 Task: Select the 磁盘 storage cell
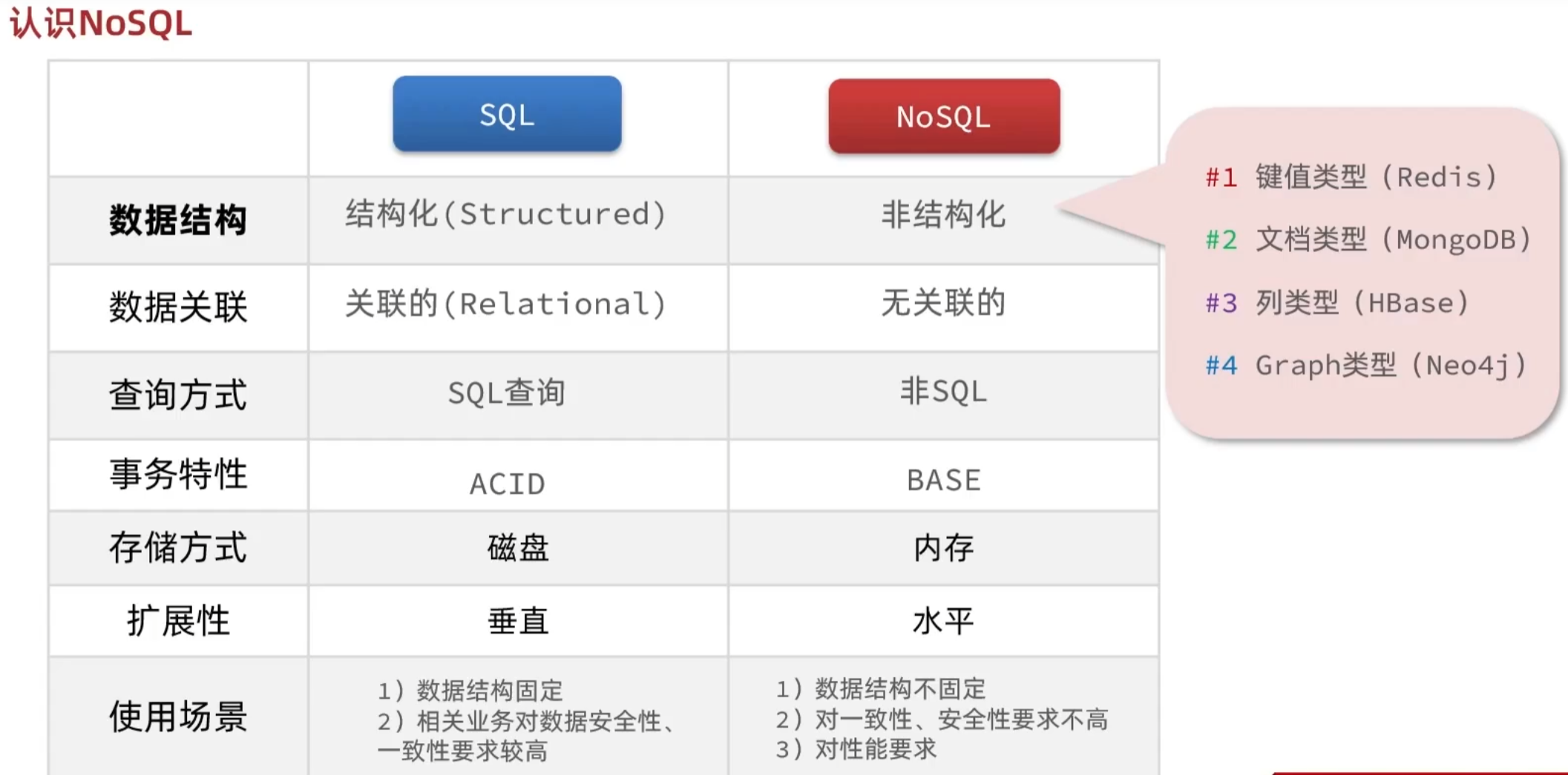[518, 548]
